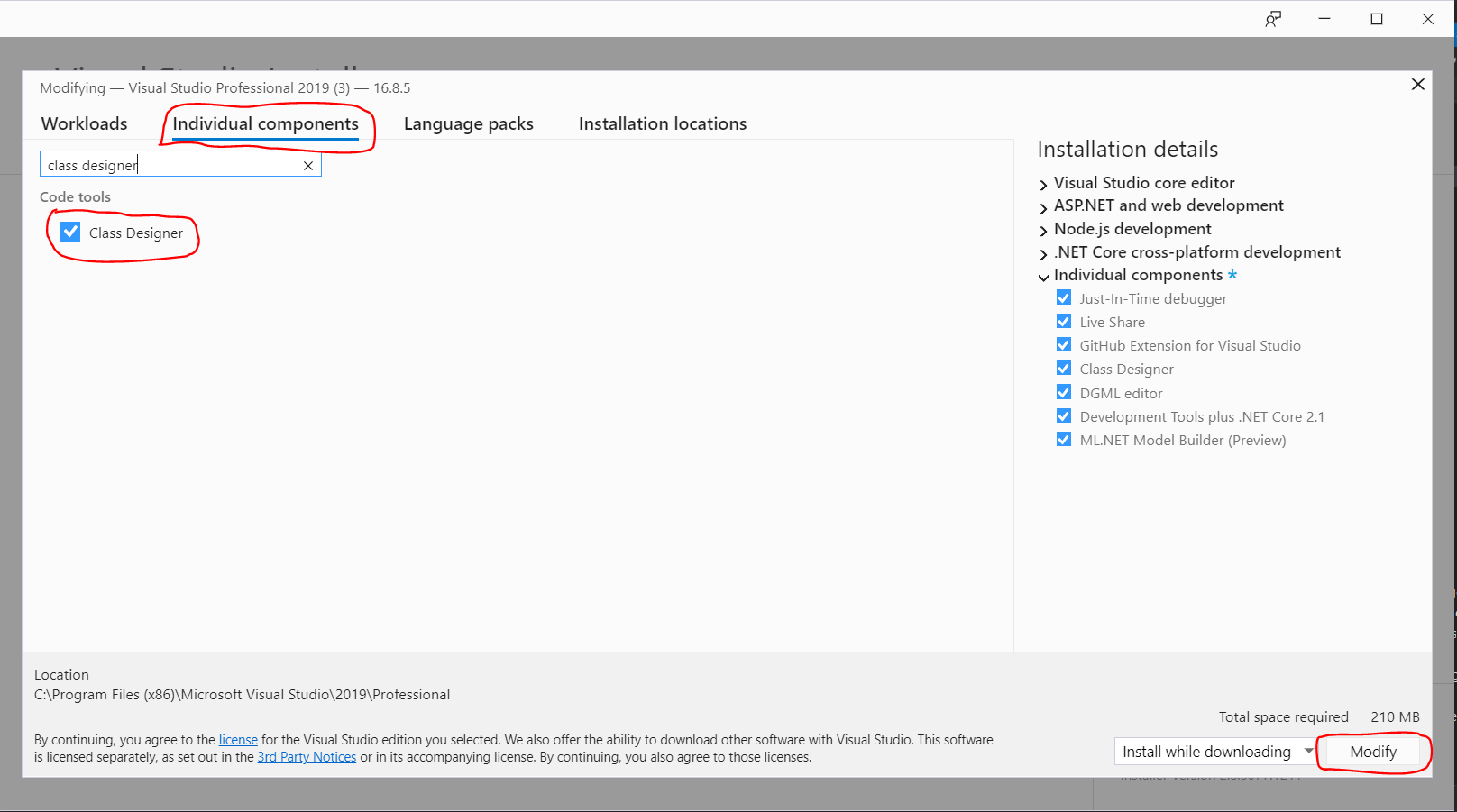Expand ASP.NET and web development details

click(x=1043, y=207)
